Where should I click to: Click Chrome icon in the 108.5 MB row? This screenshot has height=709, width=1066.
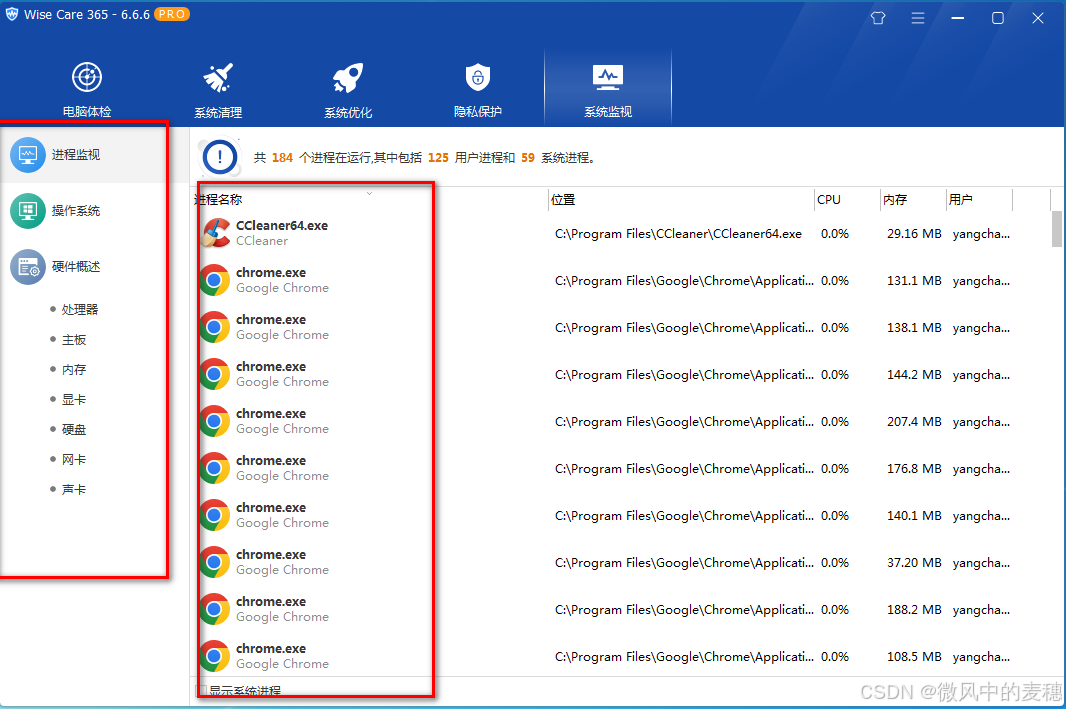[214, 655]
